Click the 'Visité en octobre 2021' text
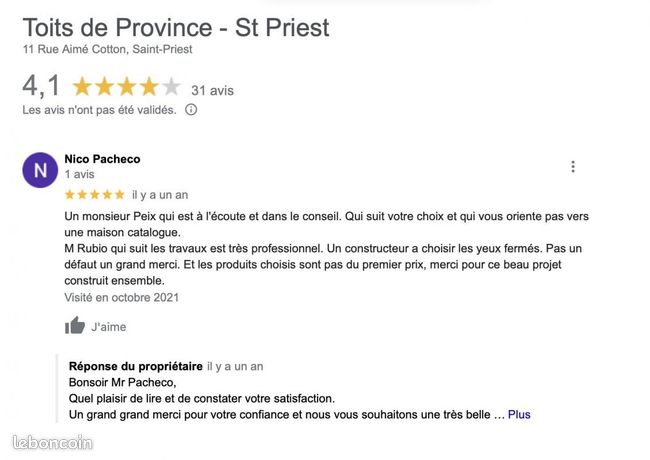Screen dimensions: 650x460 121,298
